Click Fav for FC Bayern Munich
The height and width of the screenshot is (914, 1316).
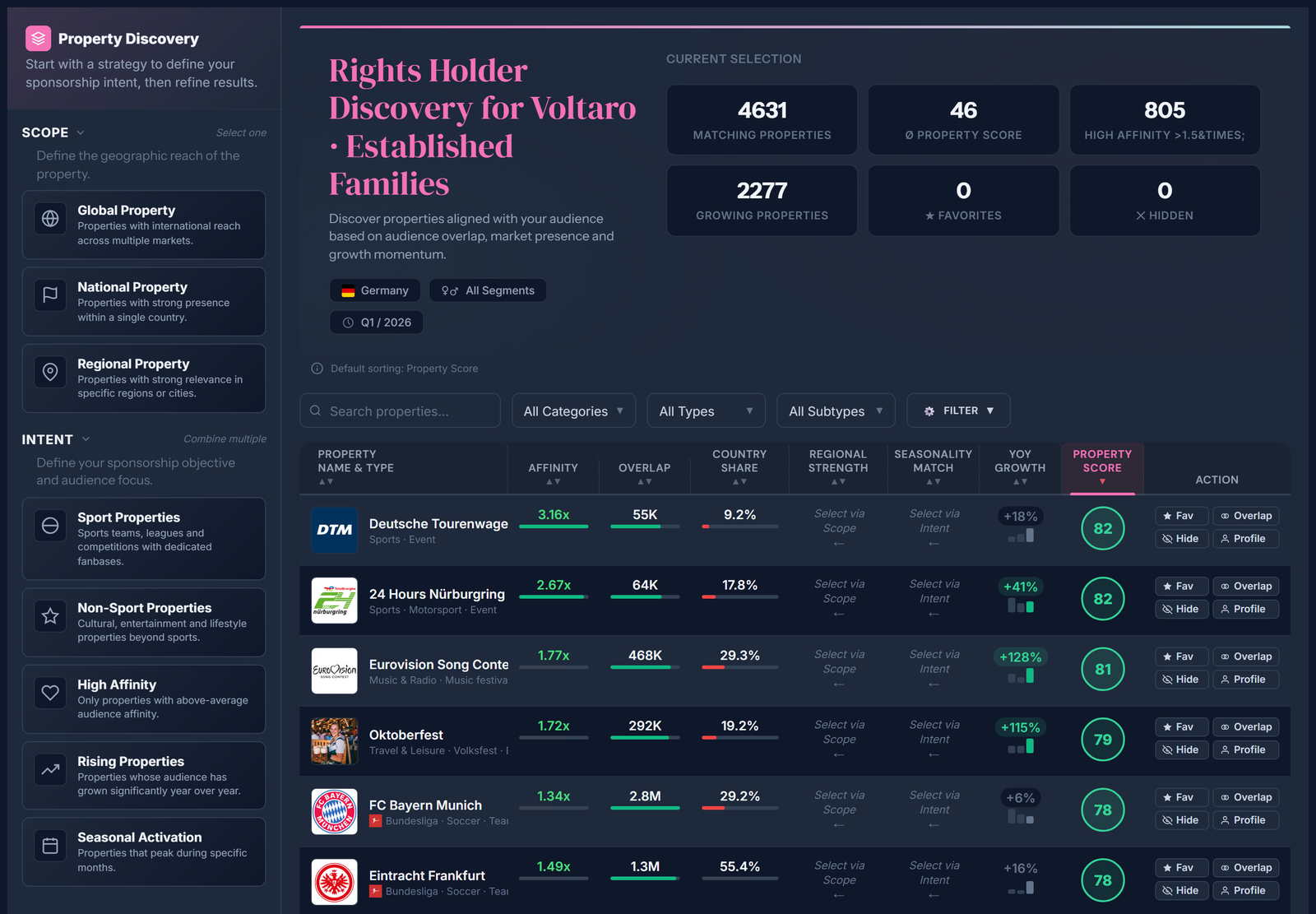point(1181,797)
